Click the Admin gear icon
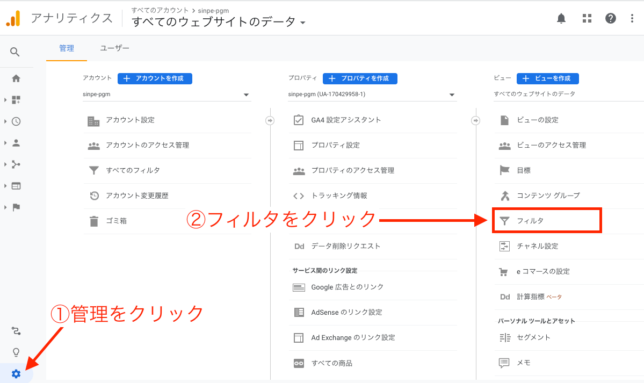644x383 pixels. tap(16, 374)
